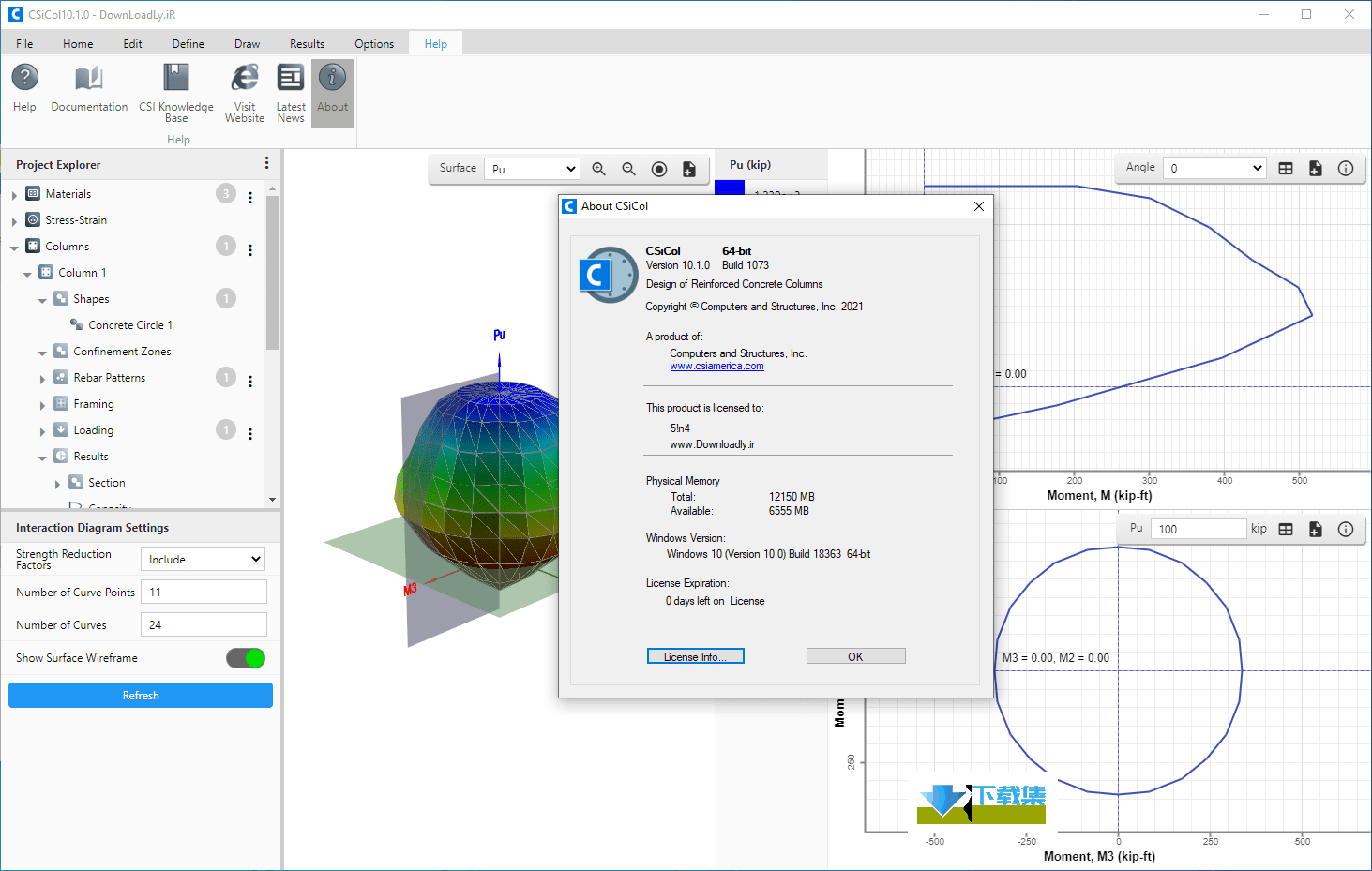Screen dimensions: 1372x871
Task: Show table for Pu moment diagram
Action: (x=1286, y=529)
